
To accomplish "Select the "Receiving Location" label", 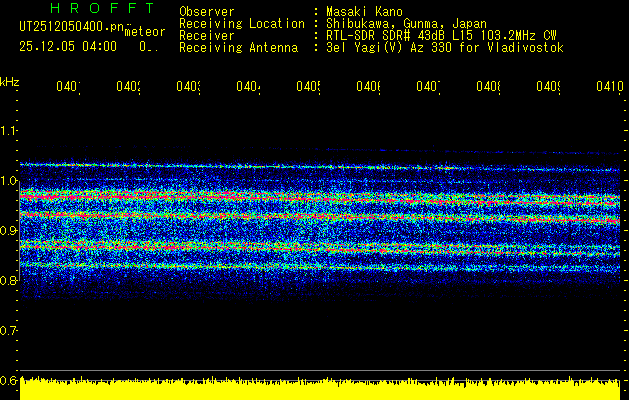I will (x=242, y=23).
